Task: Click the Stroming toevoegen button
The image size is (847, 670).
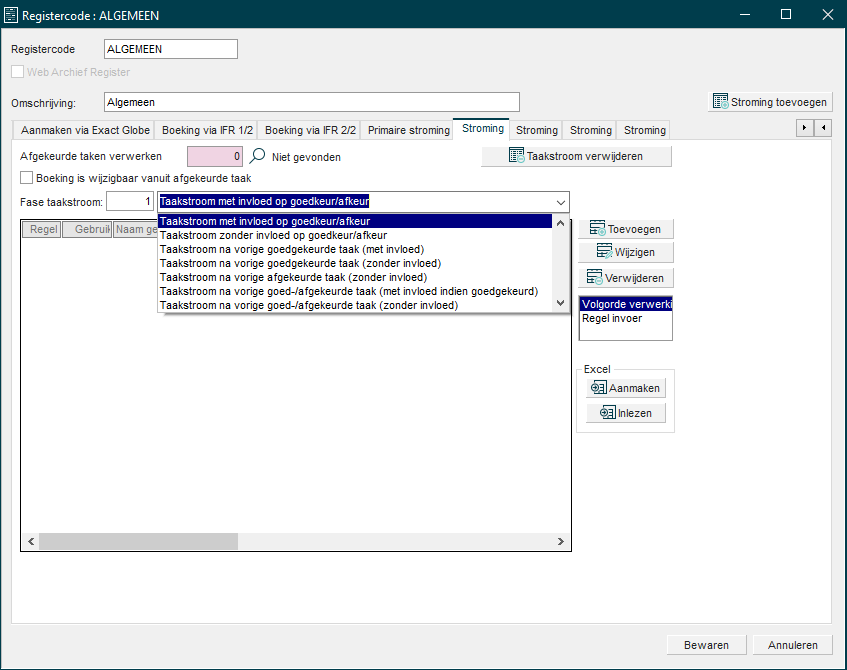Action: (x=769, y=102)
